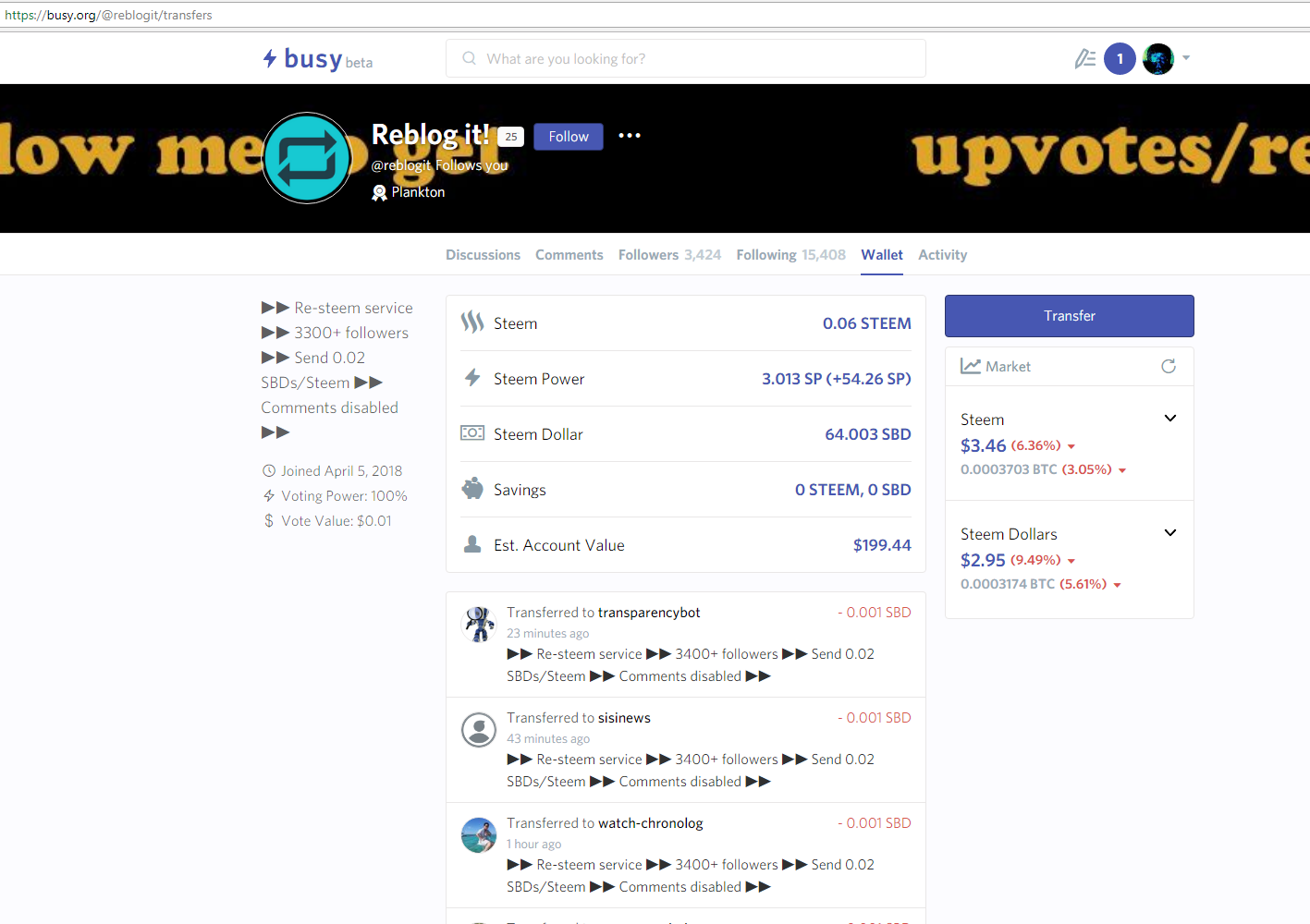Open the sisinews profile link
1310x924 pixels.
[624, 718]
